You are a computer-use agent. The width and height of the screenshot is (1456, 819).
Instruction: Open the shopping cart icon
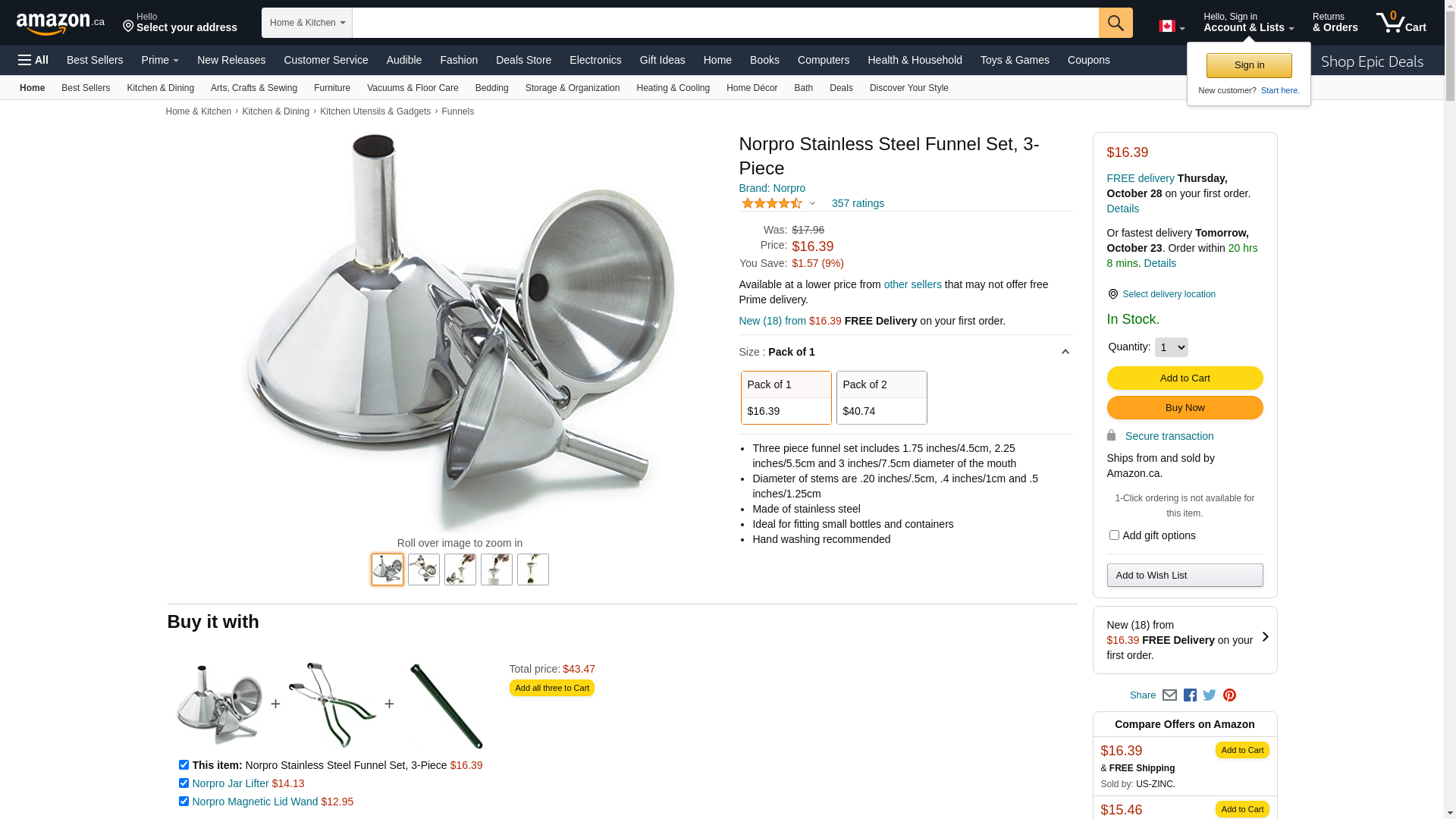tap(1401, 23)
